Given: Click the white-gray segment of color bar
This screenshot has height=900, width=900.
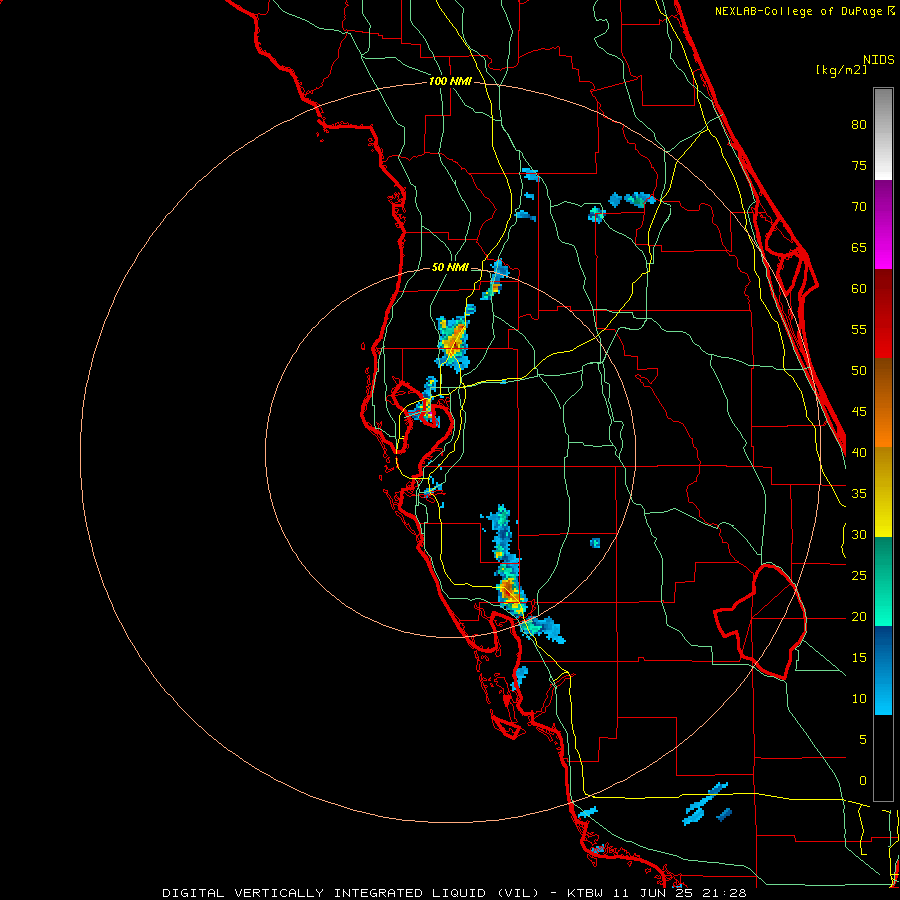Looking at the screenshot, I should [883, 134].
